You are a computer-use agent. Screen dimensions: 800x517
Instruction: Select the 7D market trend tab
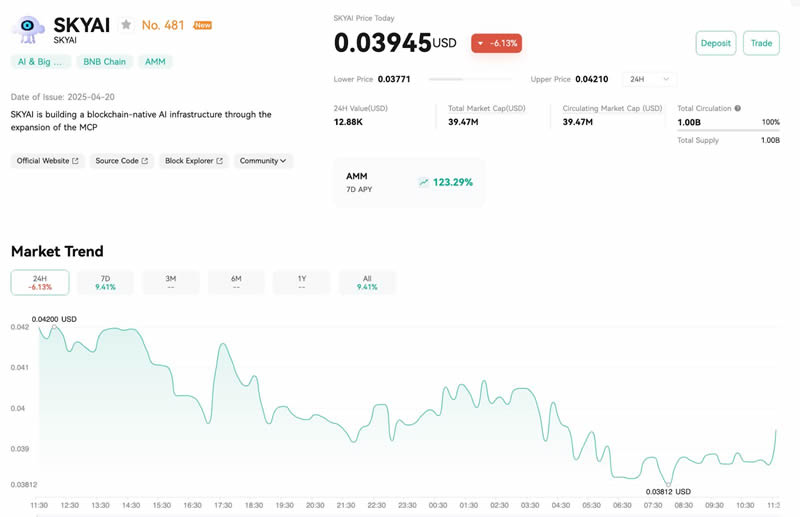(x=105, y=282)
